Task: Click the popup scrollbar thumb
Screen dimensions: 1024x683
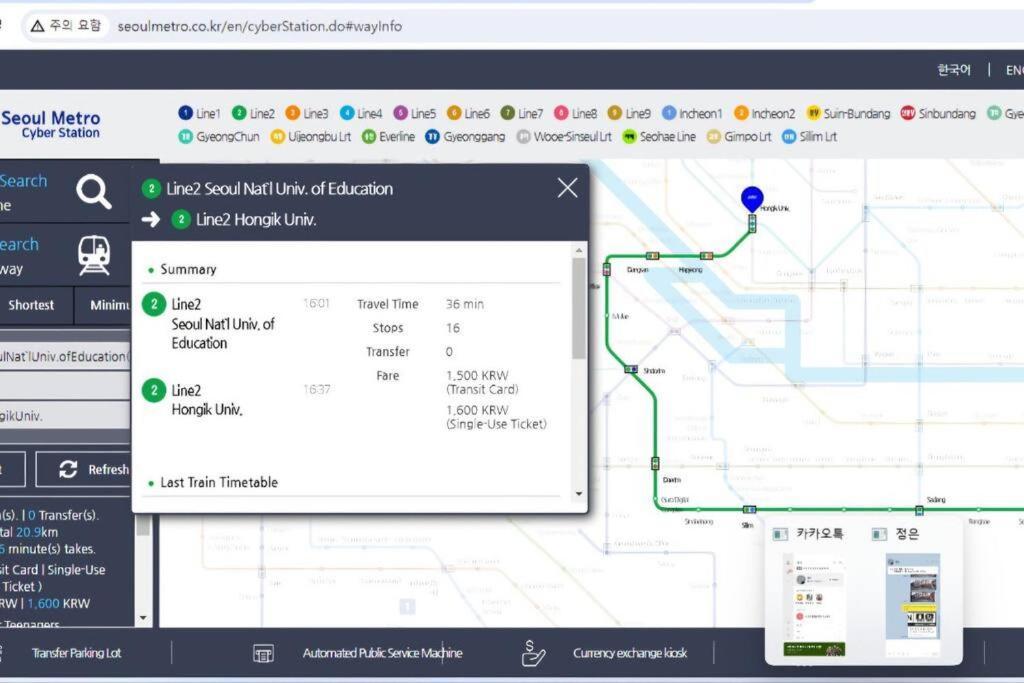Action: click(579, 308)
